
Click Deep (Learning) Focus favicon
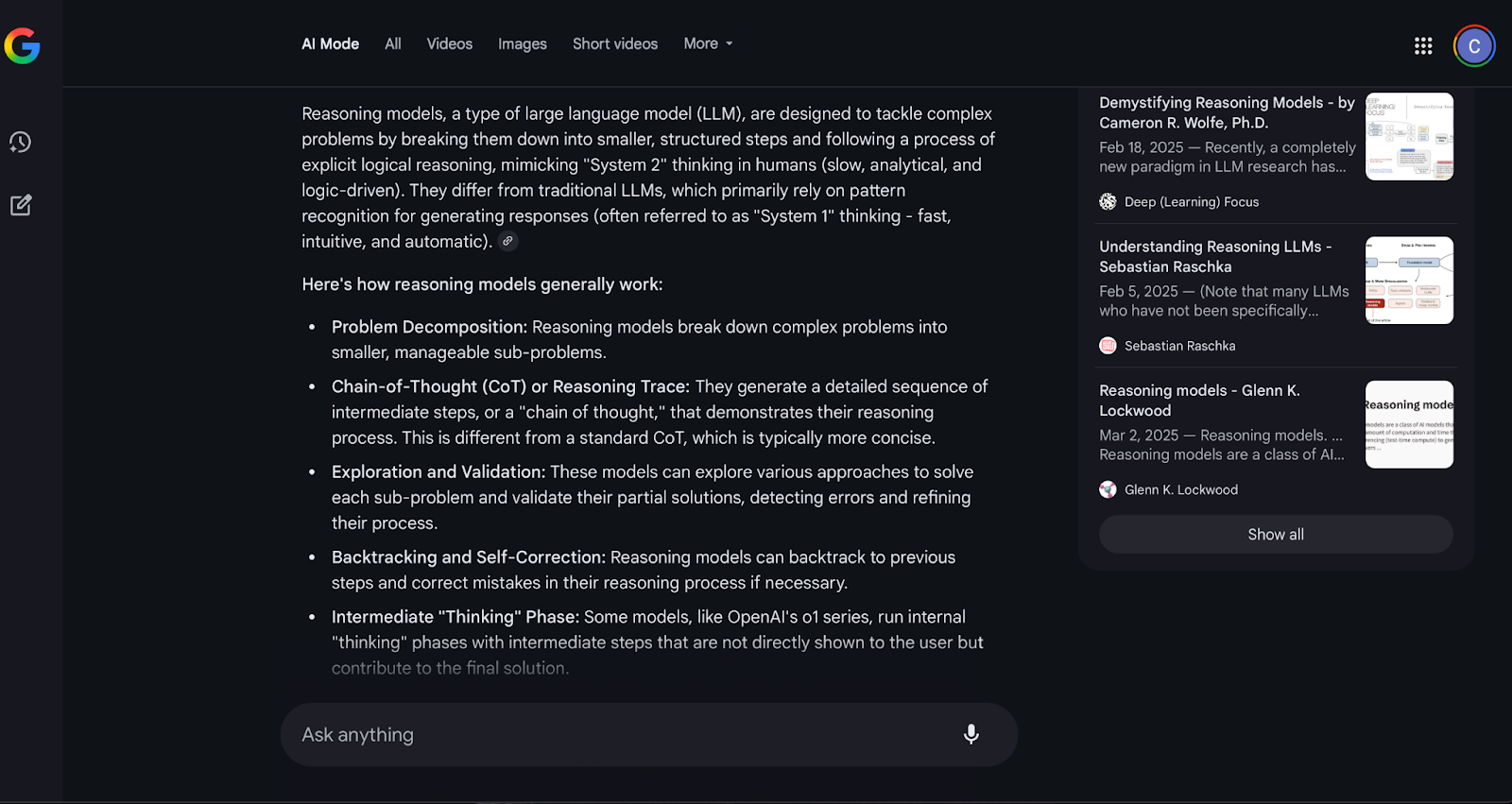(x=1108, y=201)
